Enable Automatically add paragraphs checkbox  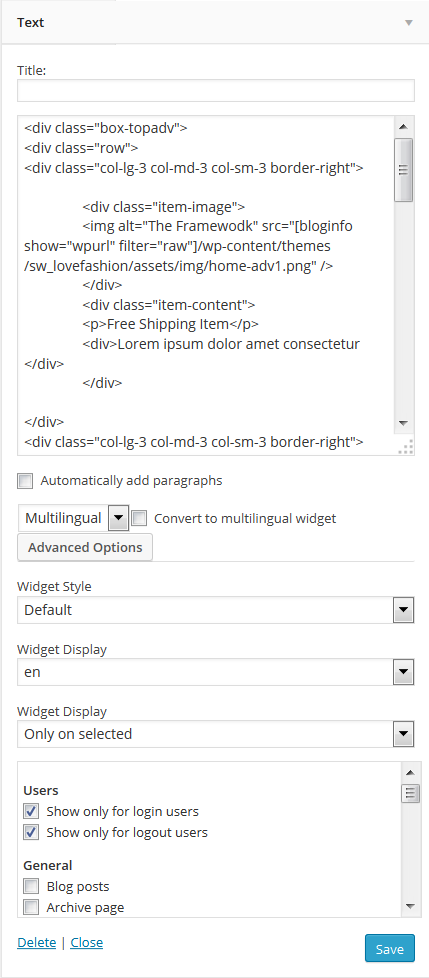26,481
